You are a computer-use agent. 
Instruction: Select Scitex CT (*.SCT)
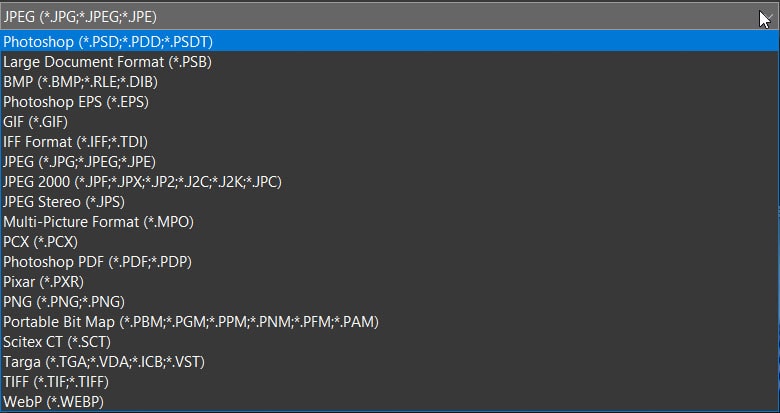click(390, 342)
